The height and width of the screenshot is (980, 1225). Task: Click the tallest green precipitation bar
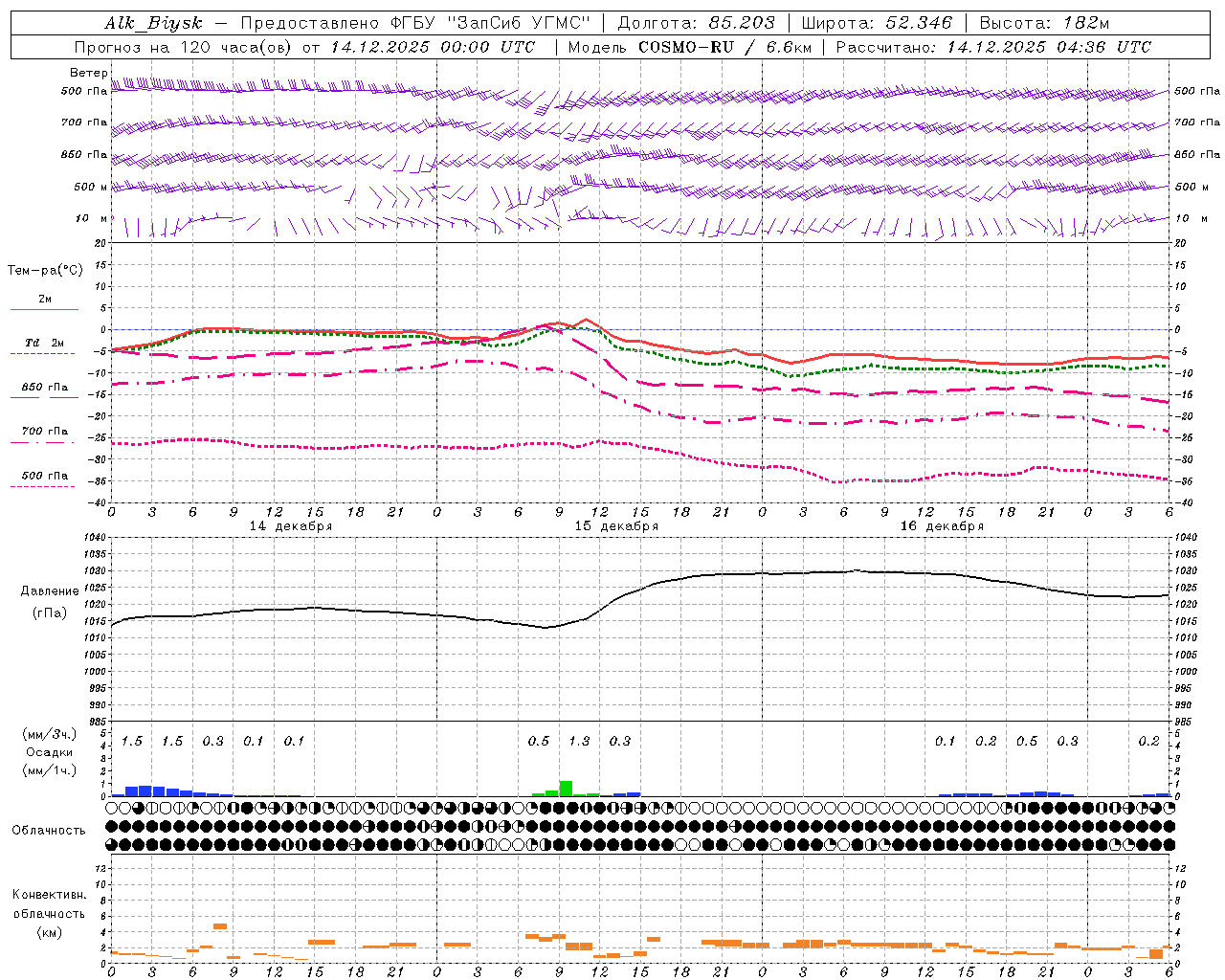[x=566, y=789]
